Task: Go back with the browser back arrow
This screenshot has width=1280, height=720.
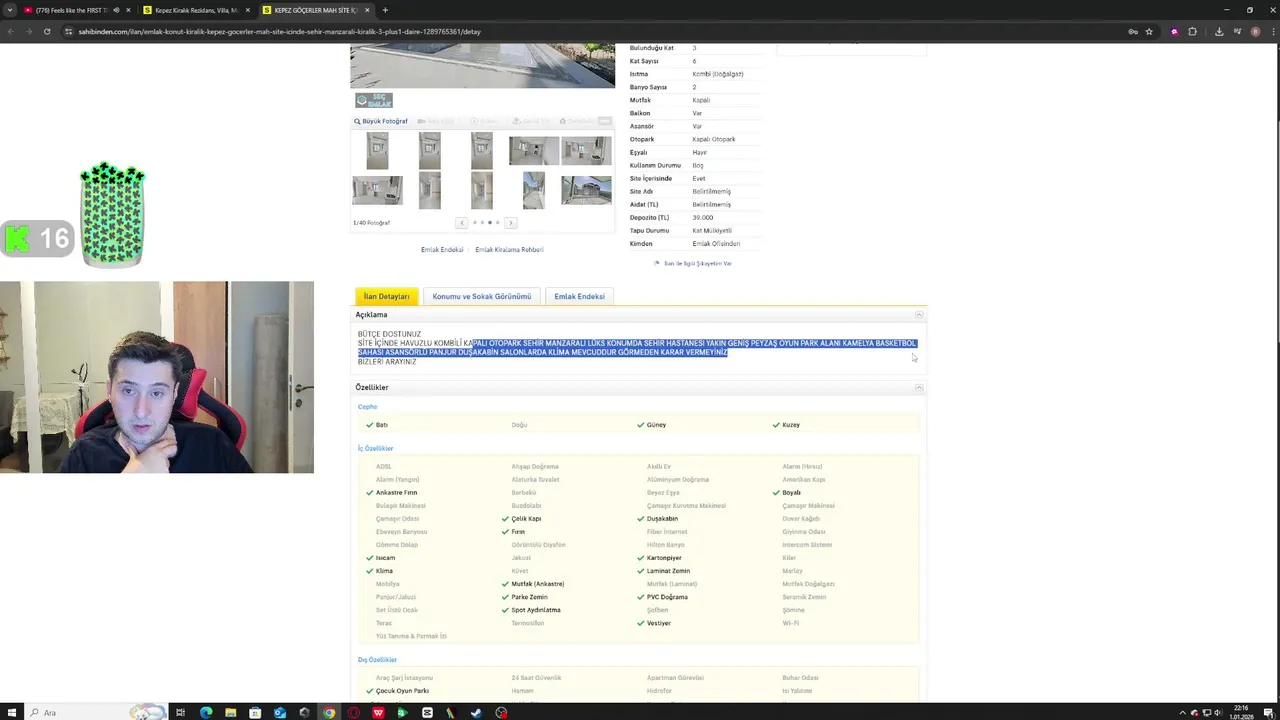Action: tap(11, 31)
